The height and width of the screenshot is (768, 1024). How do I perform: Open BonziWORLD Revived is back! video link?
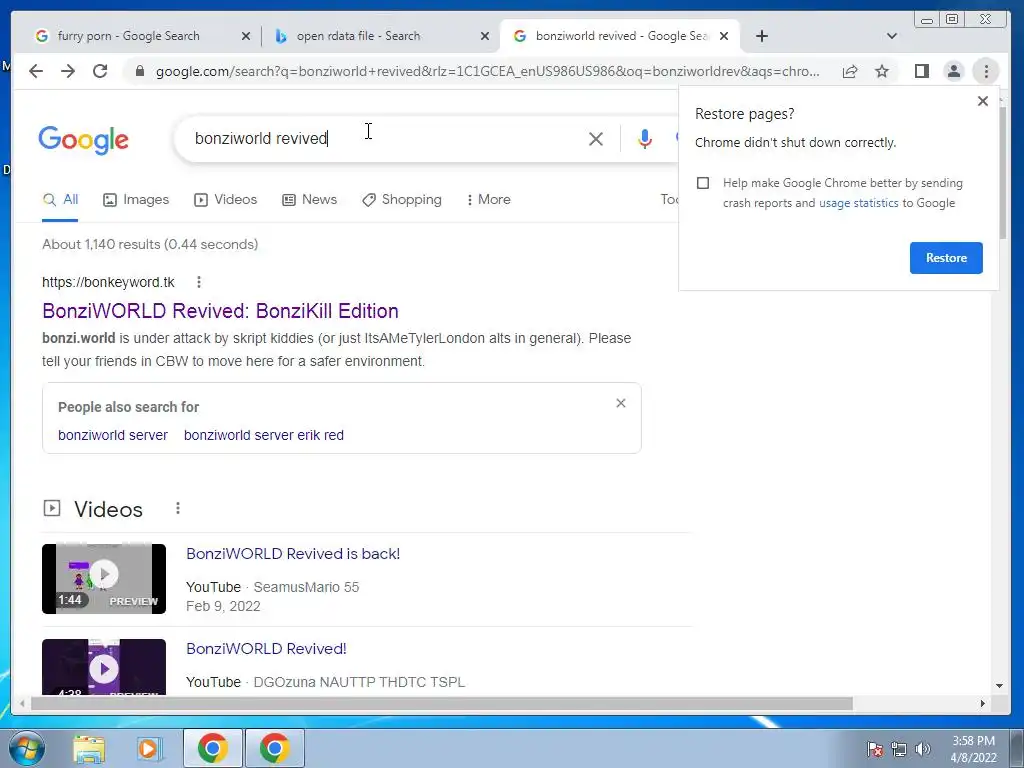(293, 554)
